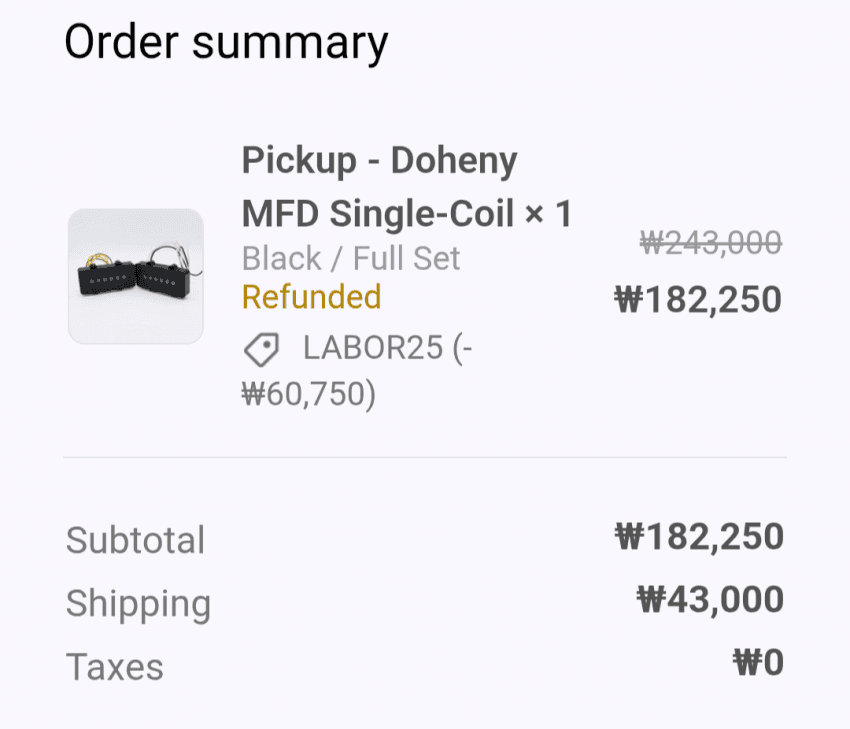The image size is (850, 729).
Task: Open the pickup product thumbnail image
Action: click(x=135, y=276)
